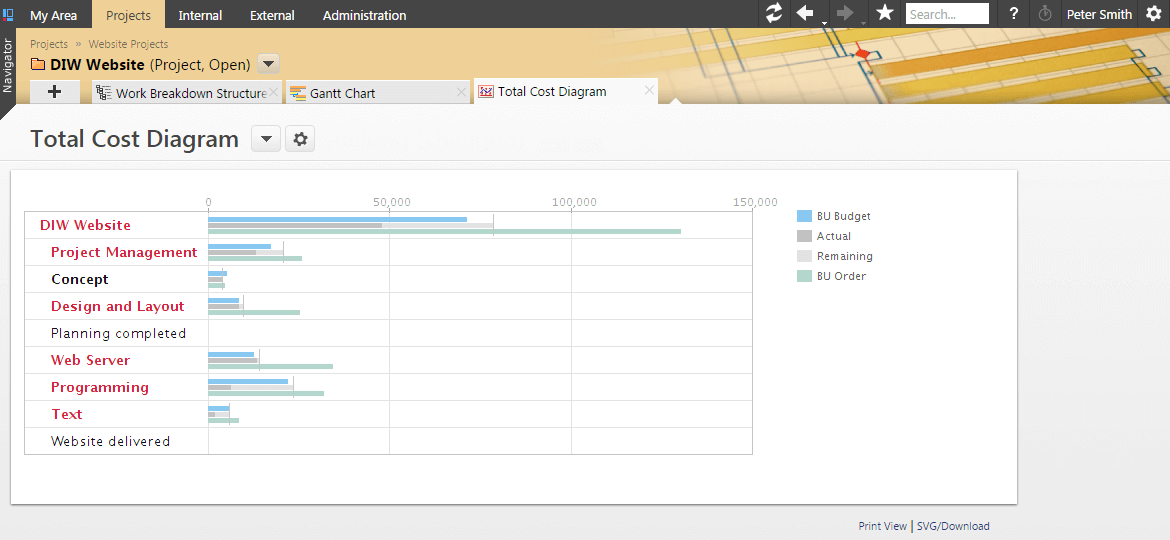Image resolution: width=1170 pixels, height=540 pixels.
Task: Click the 100,000 axis label
Action: 574,202
